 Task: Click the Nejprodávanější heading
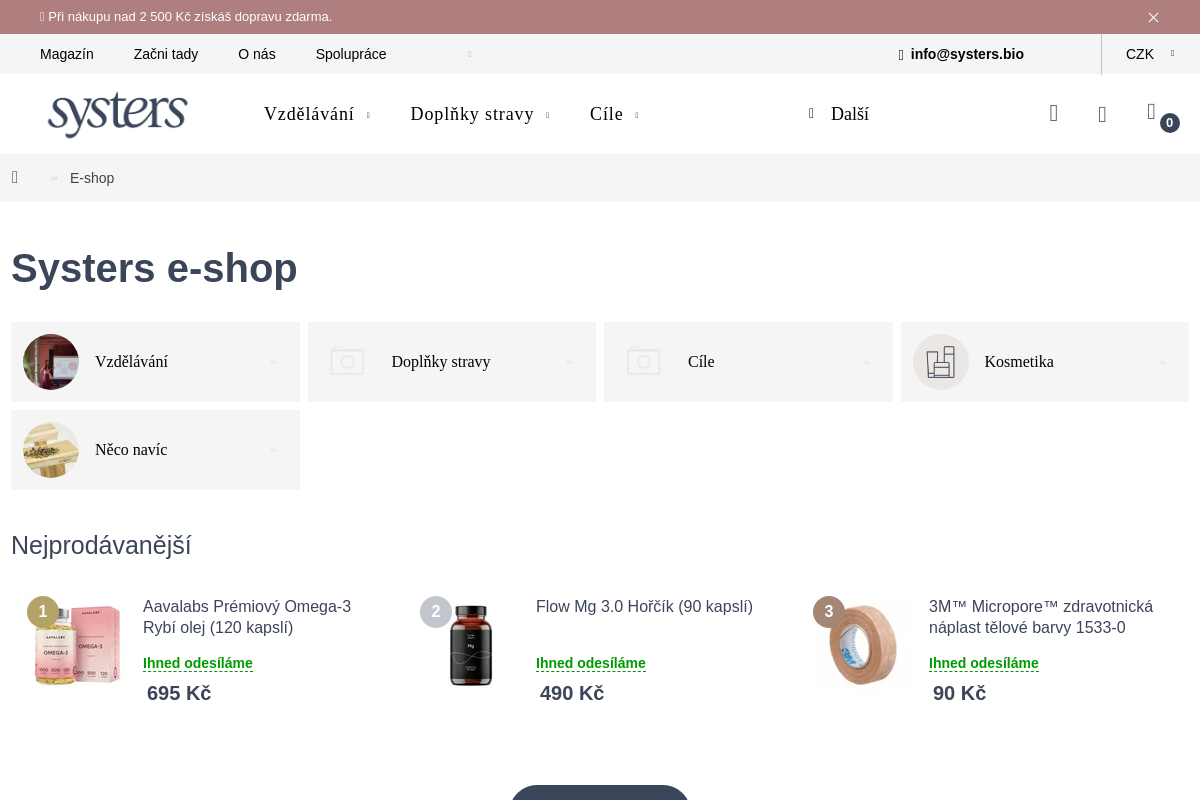click(x=101, y=545)
